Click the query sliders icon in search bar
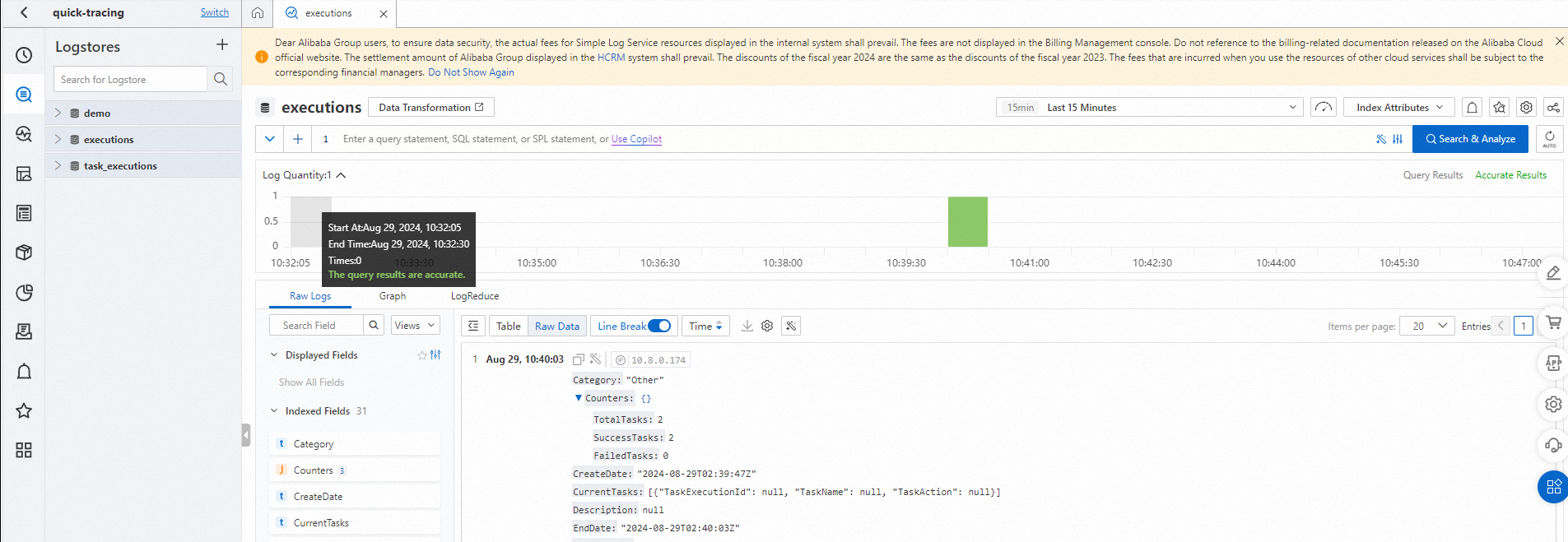Image resolution: width=1568 pixels, height=542 pixels. tap(1398, 139)
